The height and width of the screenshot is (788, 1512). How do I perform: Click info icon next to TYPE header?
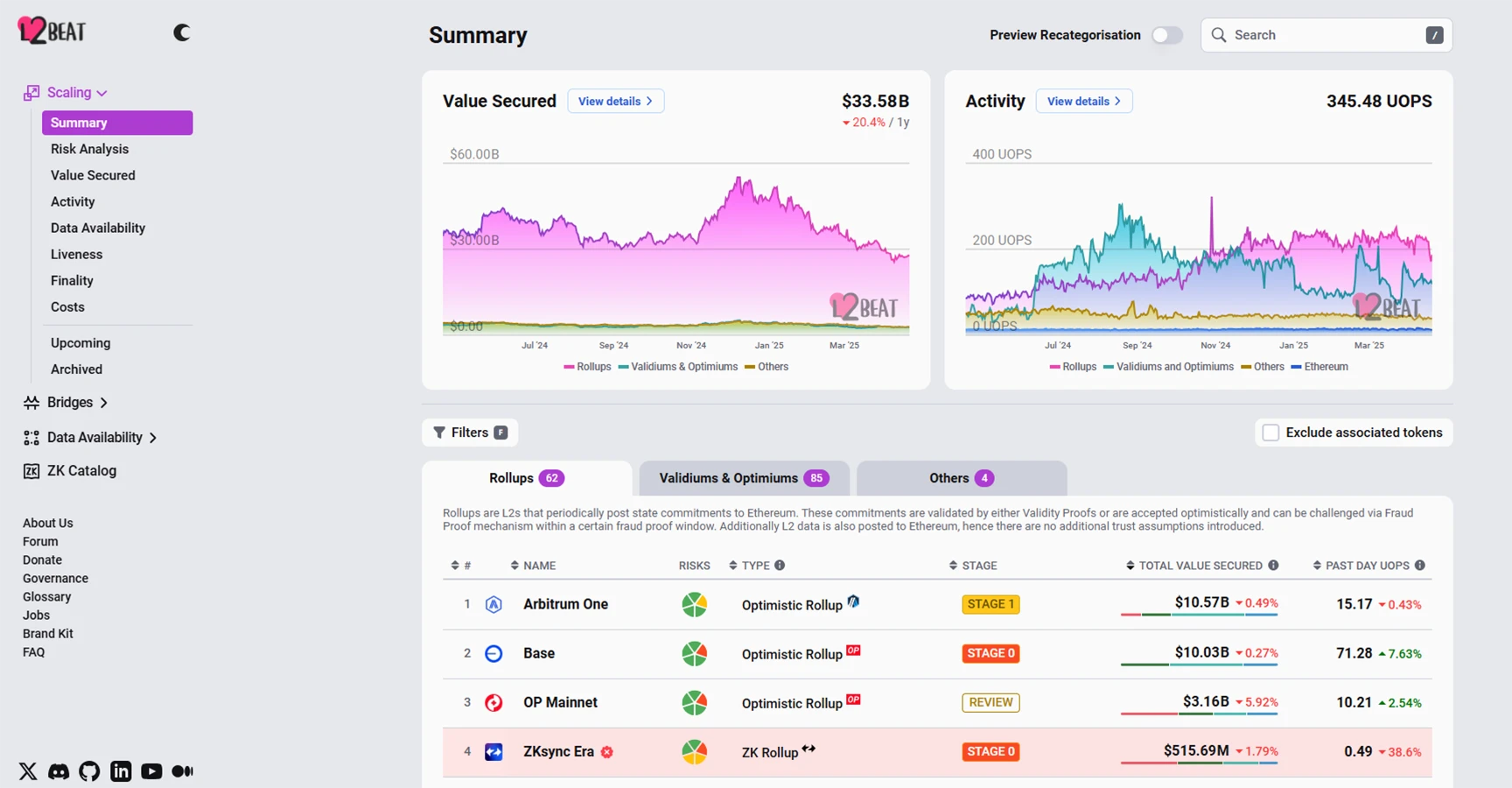(x=780, y=566)
